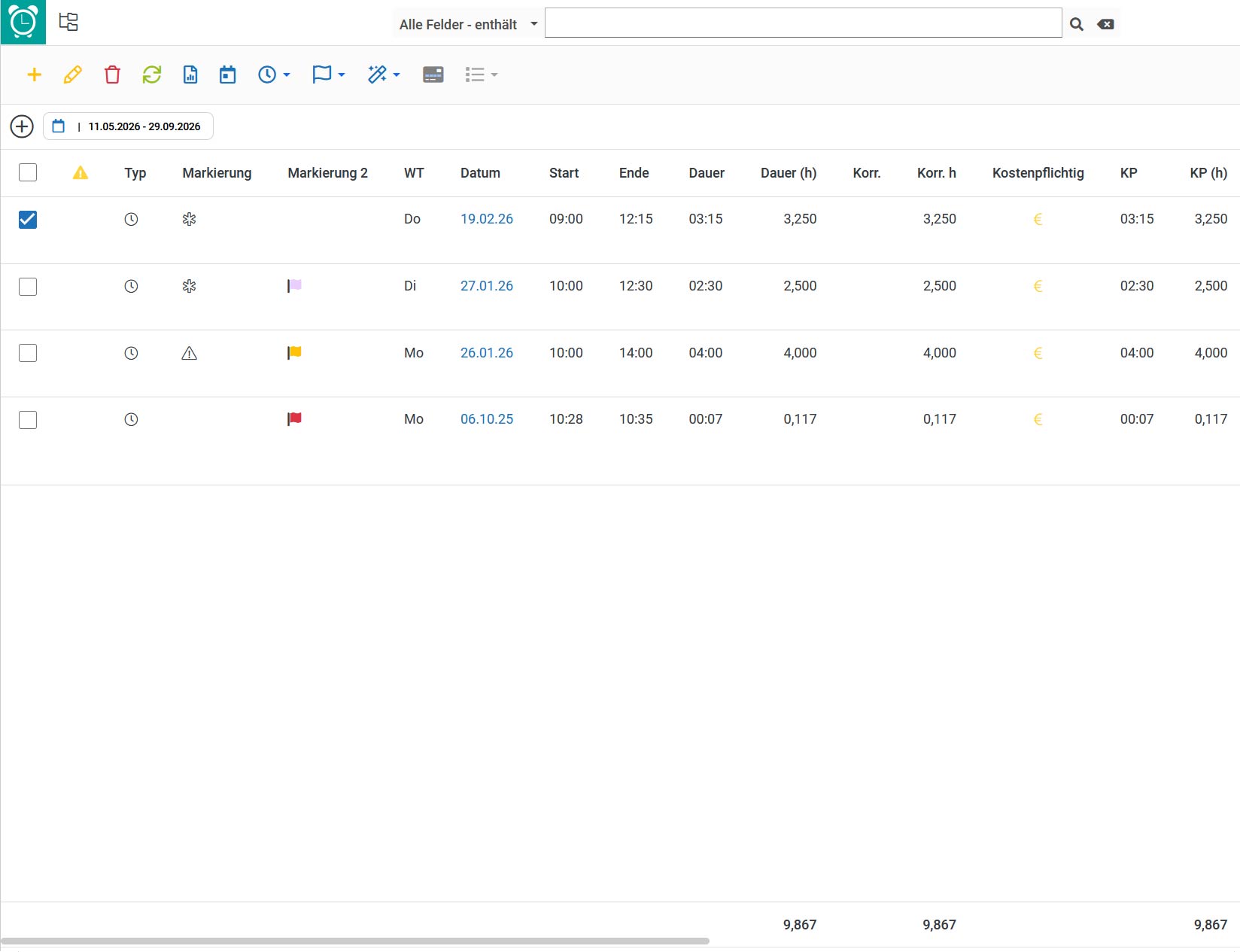Click yellow flag in 26.01.26 row

coord(294,352)
